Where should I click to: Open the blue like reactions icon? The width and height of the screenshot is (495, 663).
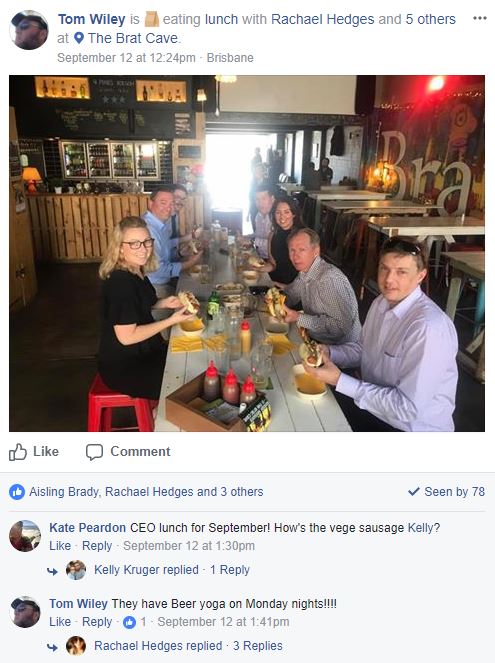[x=17, y=492]
